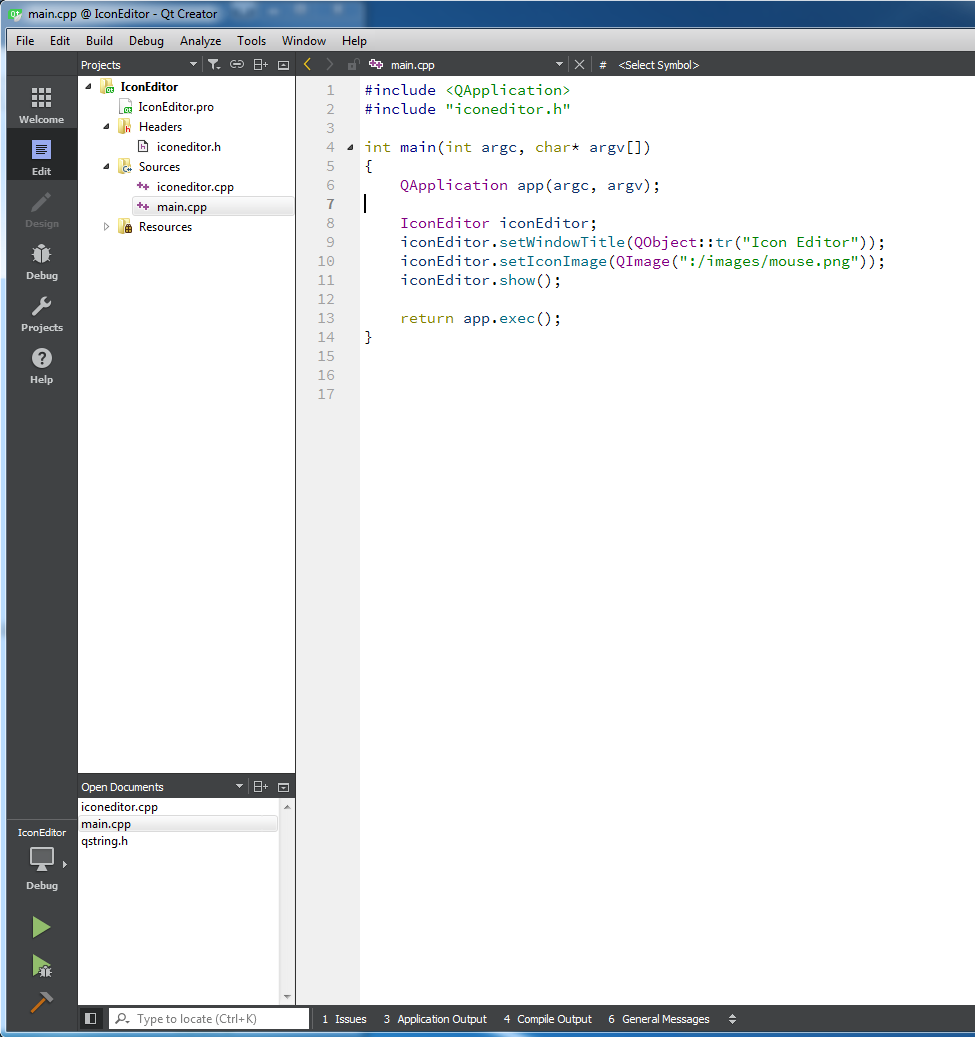Click the Type to locate search field
This screenshot has height=1037, width=975.
pos(210,1018)
